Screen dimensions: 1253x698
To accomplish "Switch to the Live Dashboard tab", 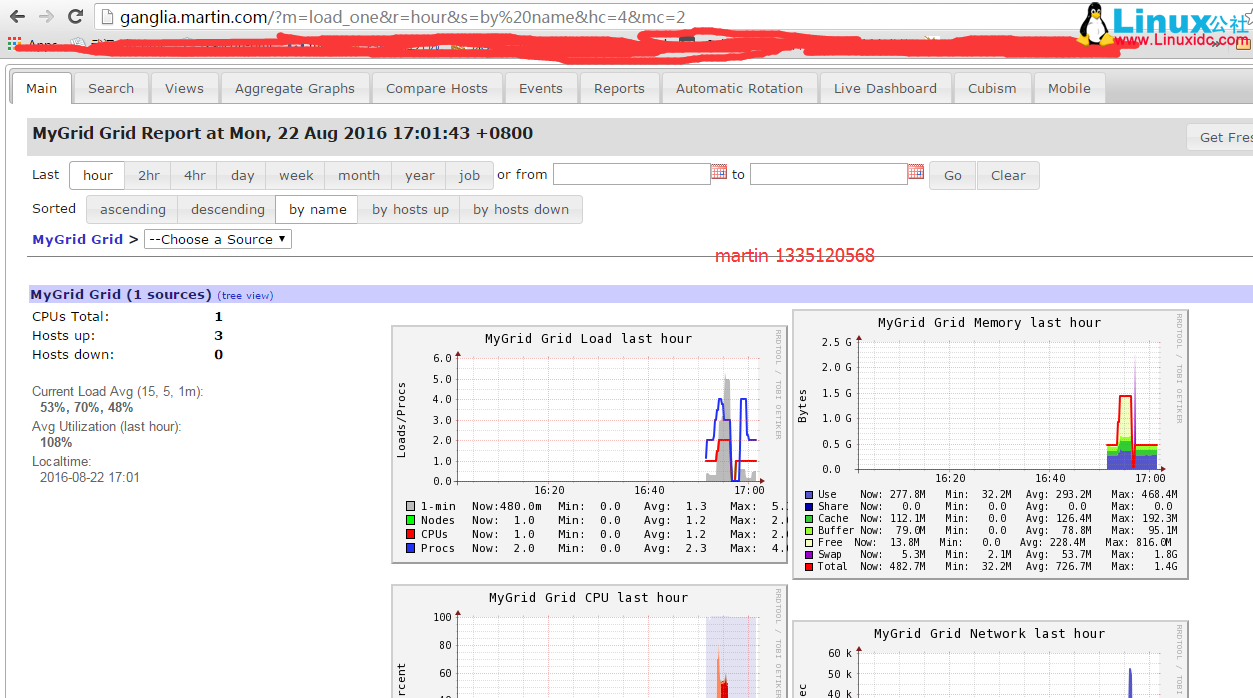I will (x=884, y=89).
